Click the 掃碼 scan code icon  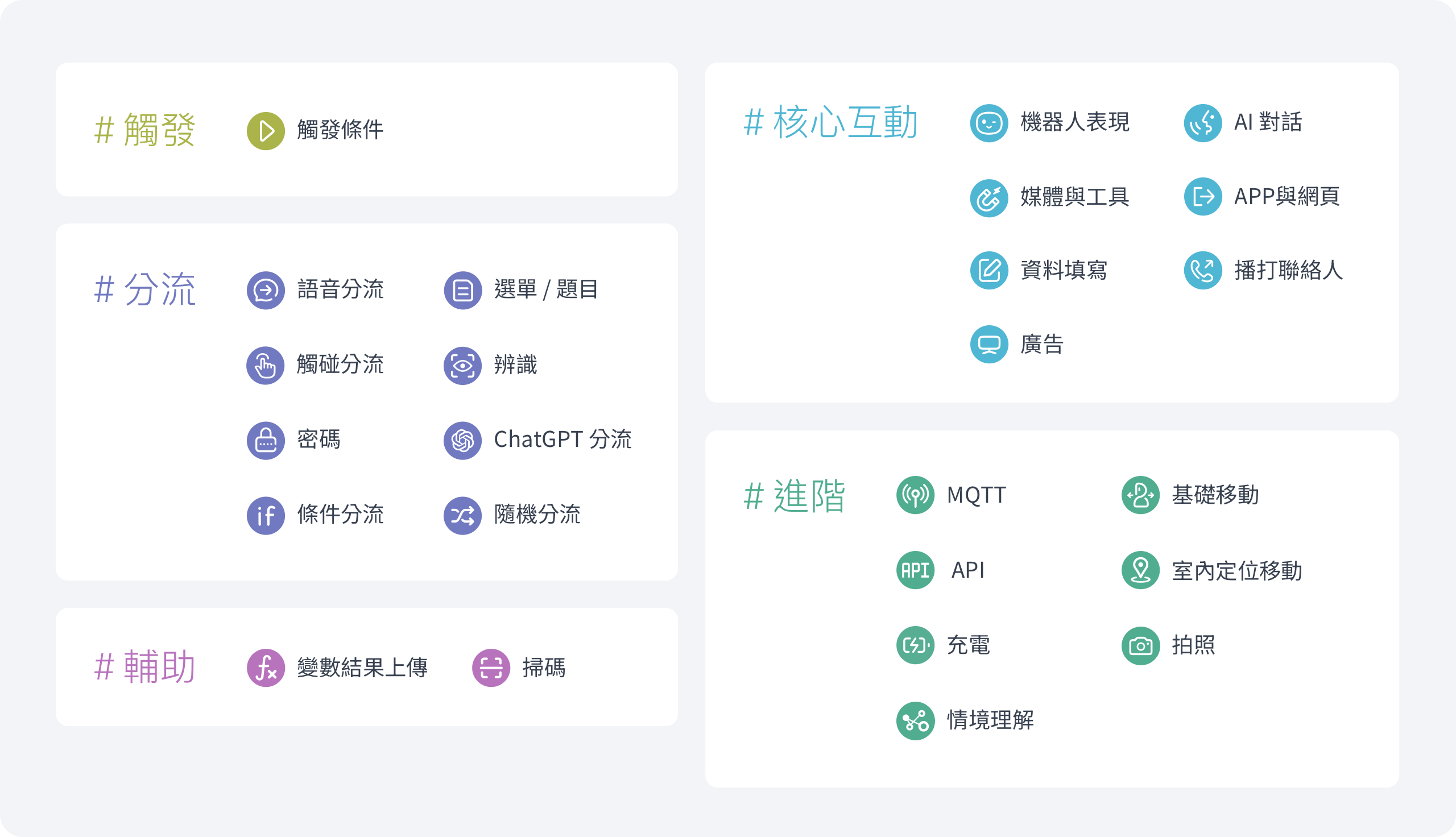[491, 668]
